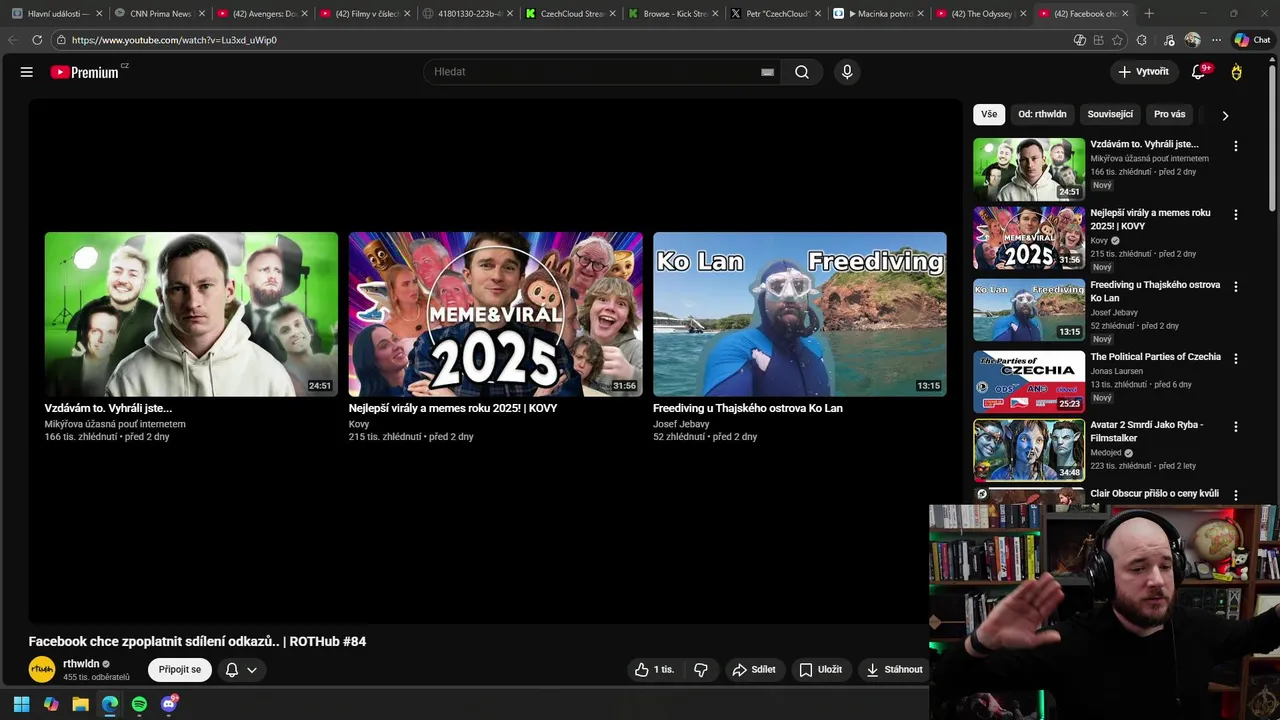Open a new browser tab

[x=1148, y=14]
